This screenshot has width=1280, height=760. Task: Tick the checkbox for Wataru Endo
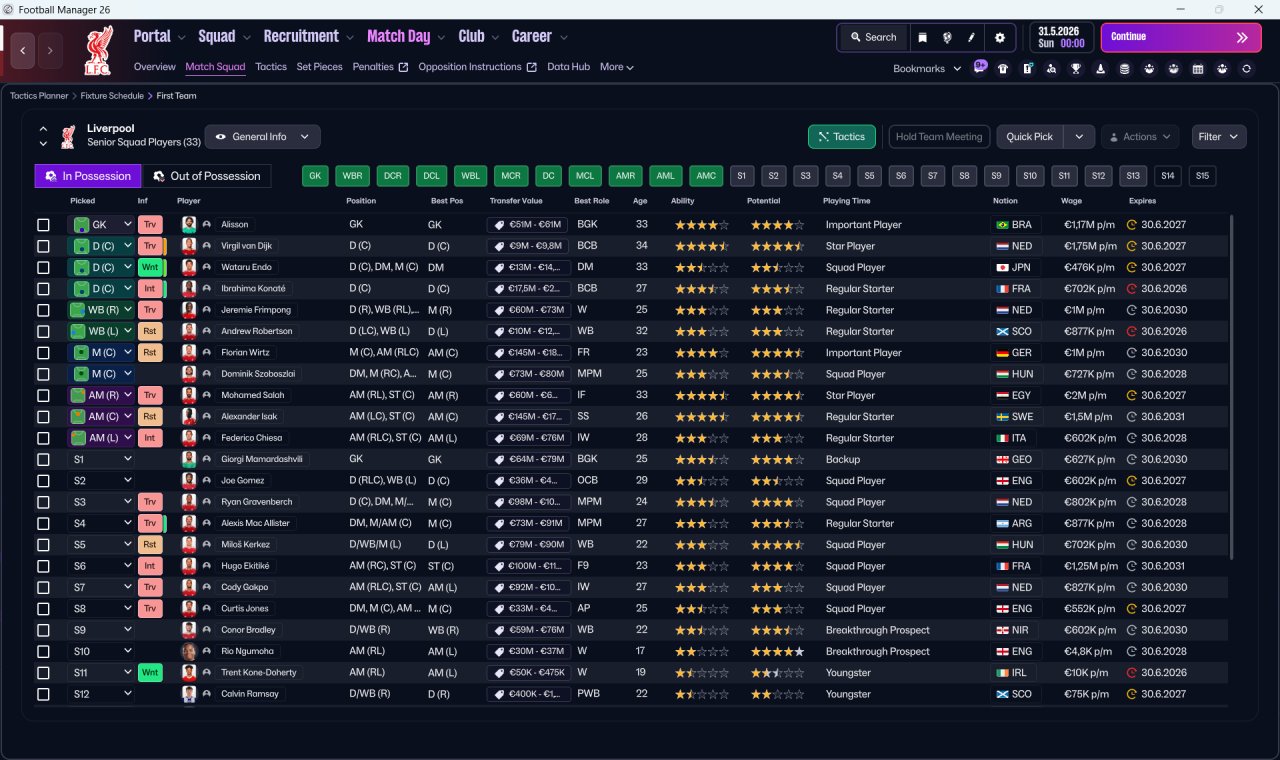pos(43,268)
